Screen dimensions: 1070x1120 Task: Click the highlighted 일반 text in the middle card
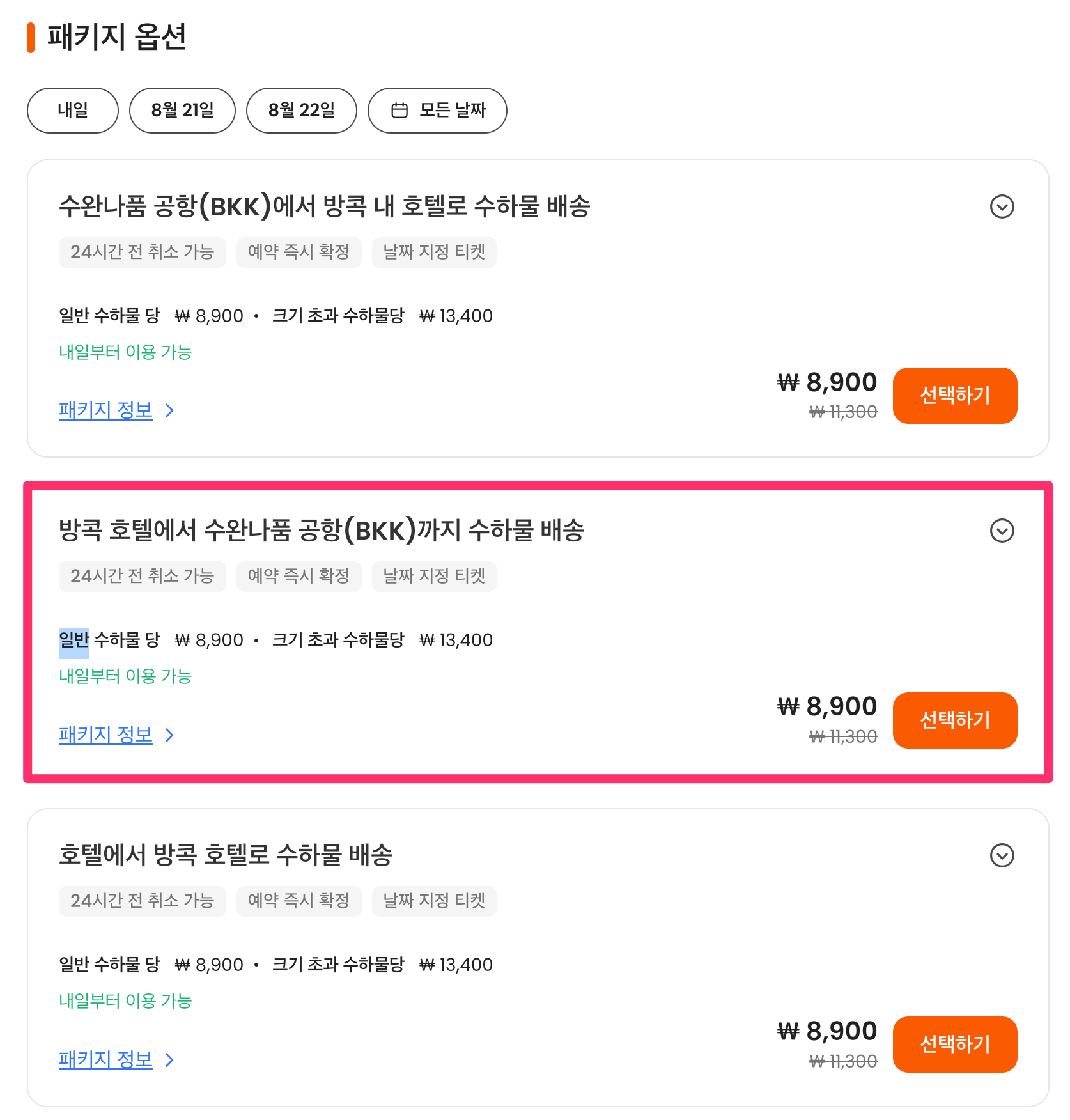(x=73, y=639)
